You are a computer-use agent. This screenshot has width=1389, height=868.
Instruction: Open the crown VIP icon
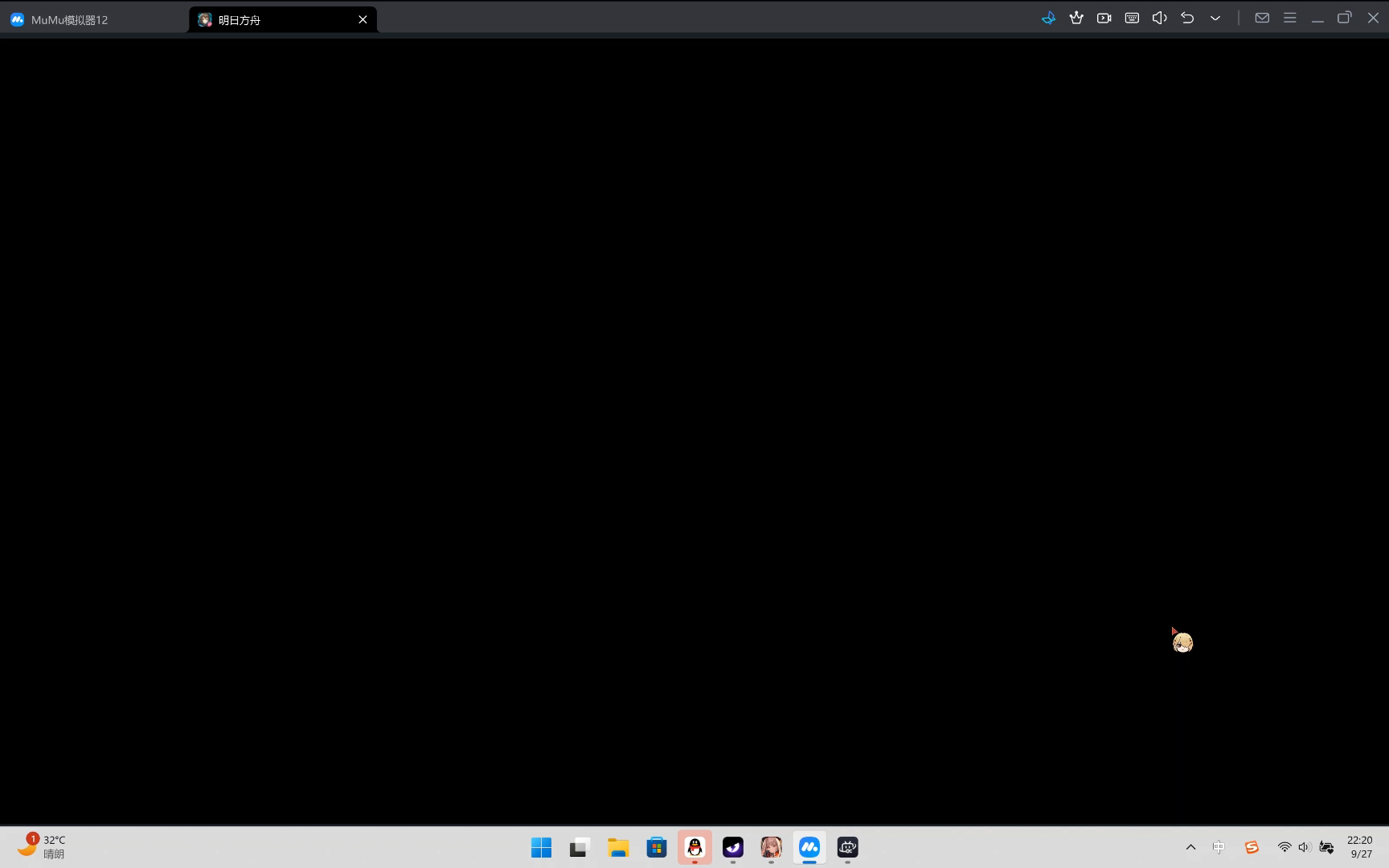coord(1076,18)
